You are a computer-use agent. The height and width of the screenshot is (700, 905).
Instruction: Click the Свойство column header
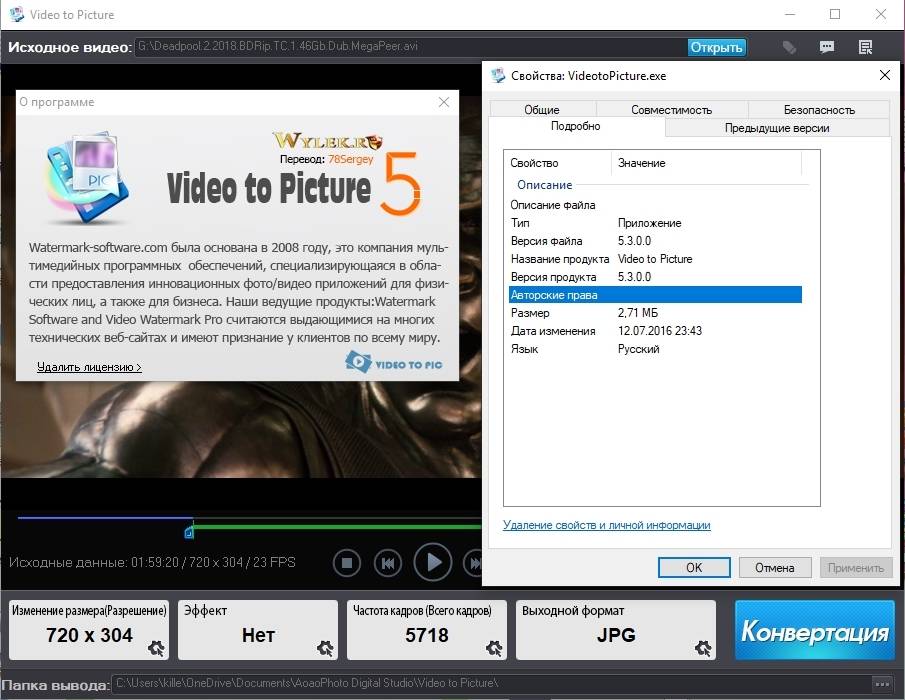(x=558, y=163)
